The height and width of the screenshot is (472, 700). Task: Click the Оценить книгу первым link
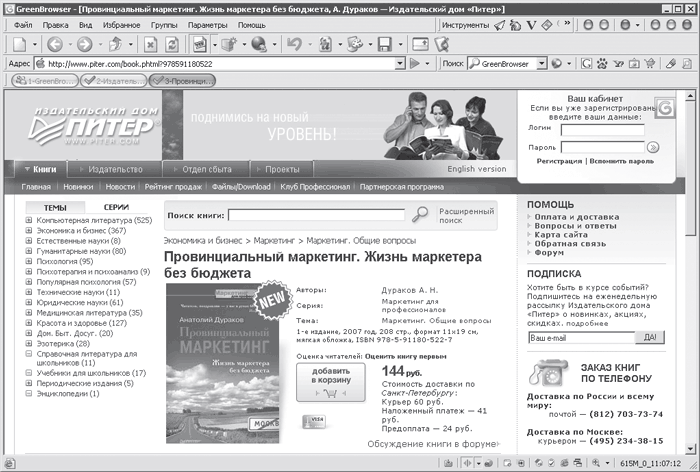pos(405,356)
